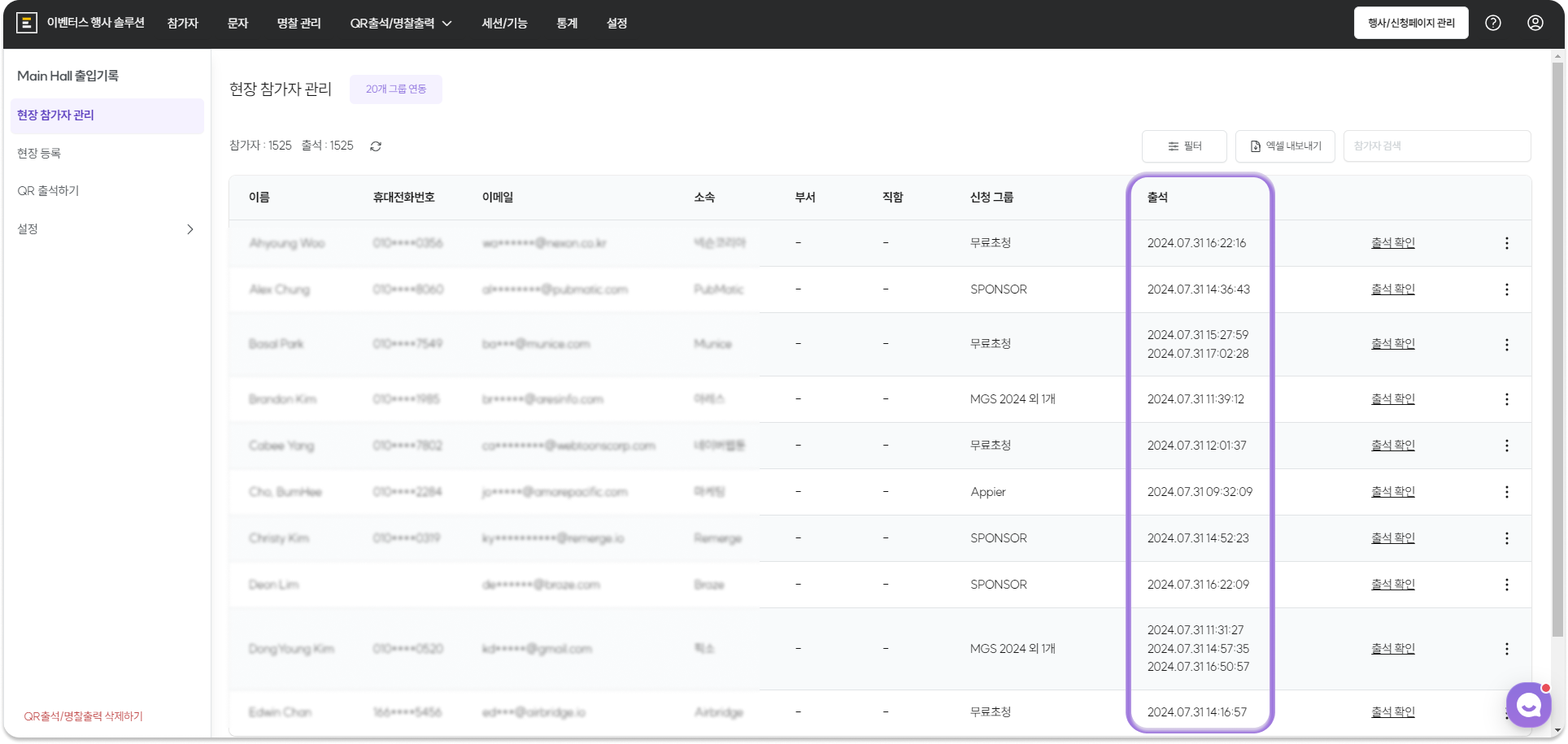Open more options for 2024.07.31 14:52:23 row
Screen dimensions: 1568x744
[1506, 538]
